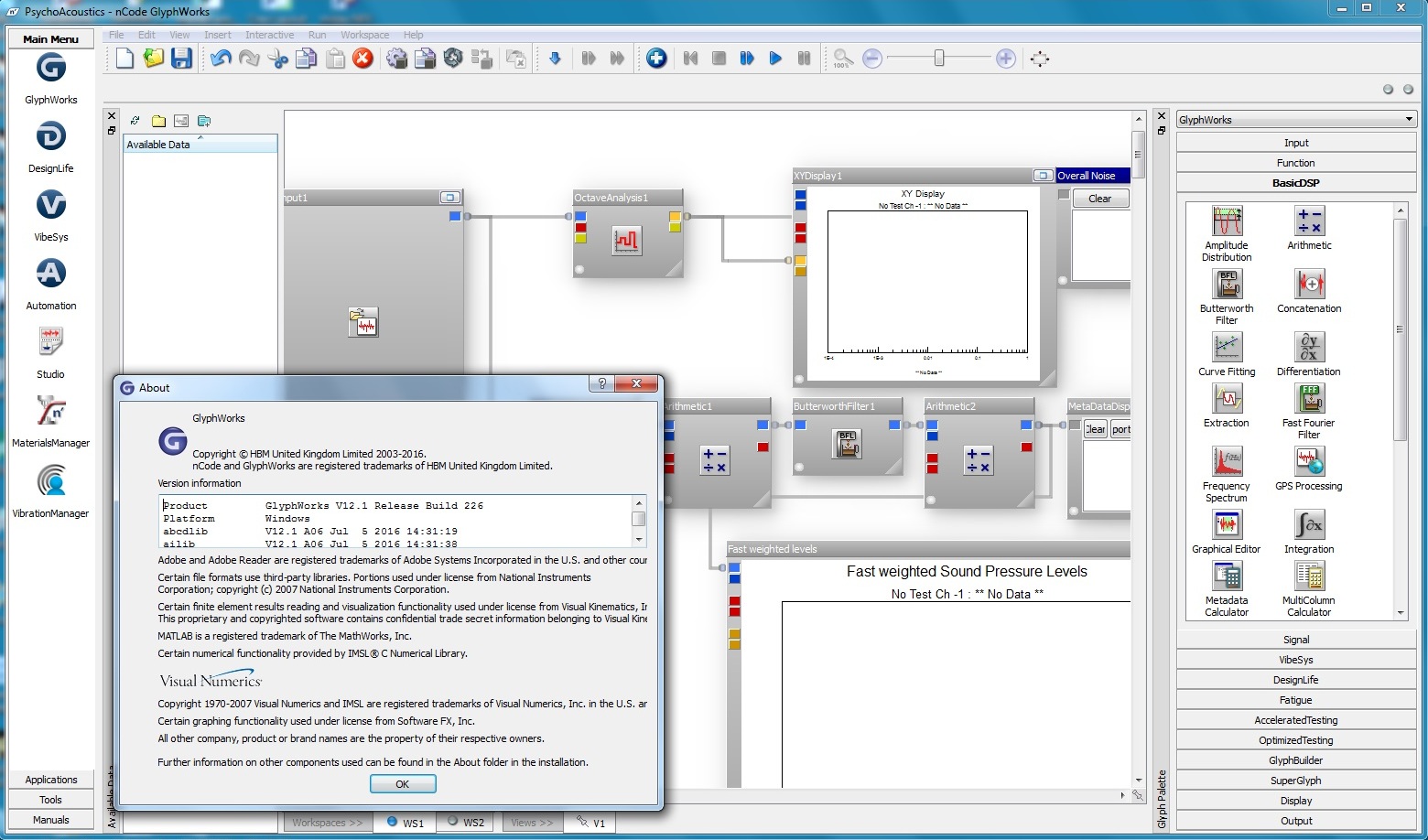Open the Help menu
The image size is (1428, 840).
pyautogui.click(x=413, y=35)
